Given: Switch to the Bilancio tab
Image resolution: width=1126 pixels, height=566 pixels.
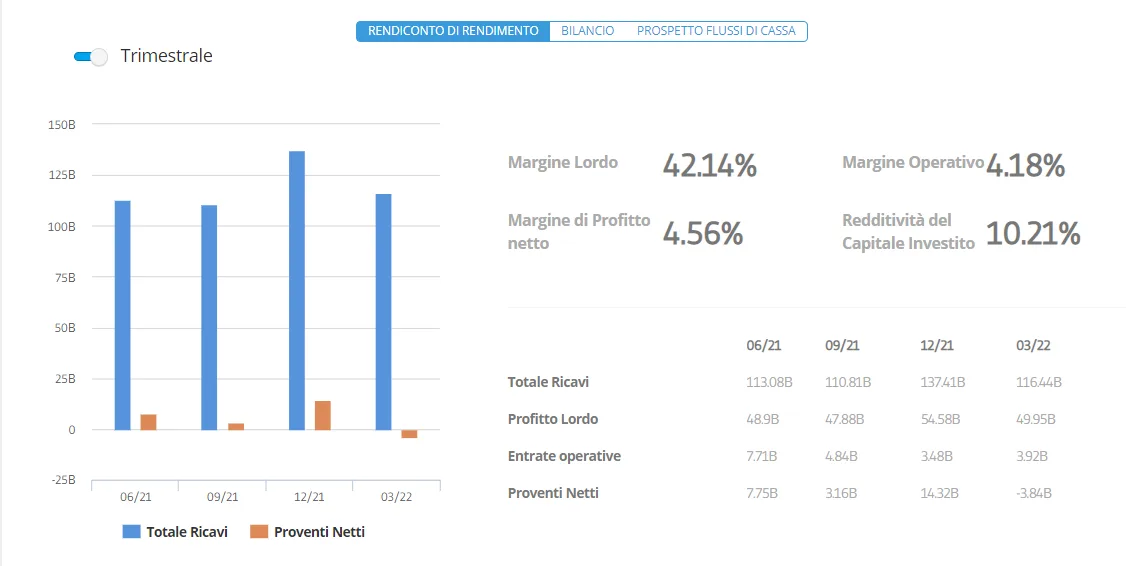Looking at the screenshot, I should [587, 31].
